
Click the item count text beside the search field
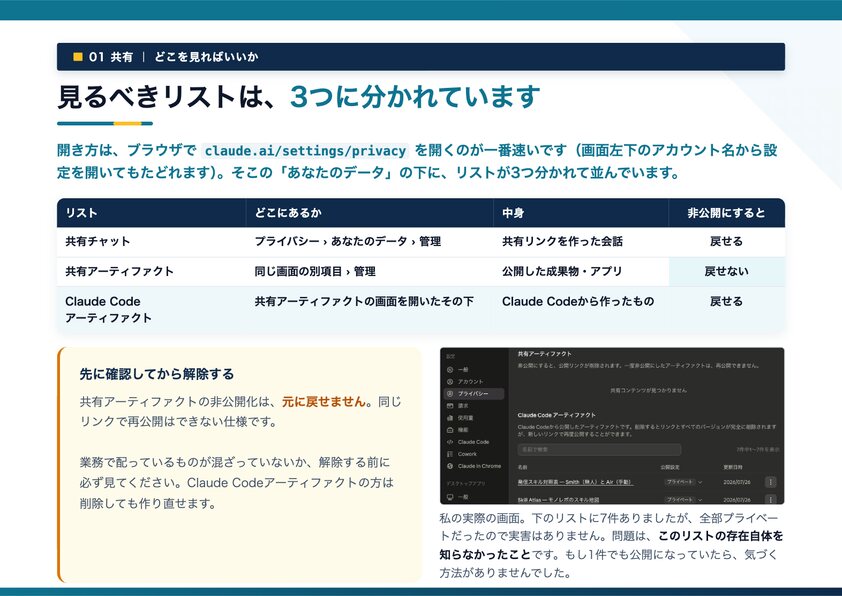click(x=758, y=449)
